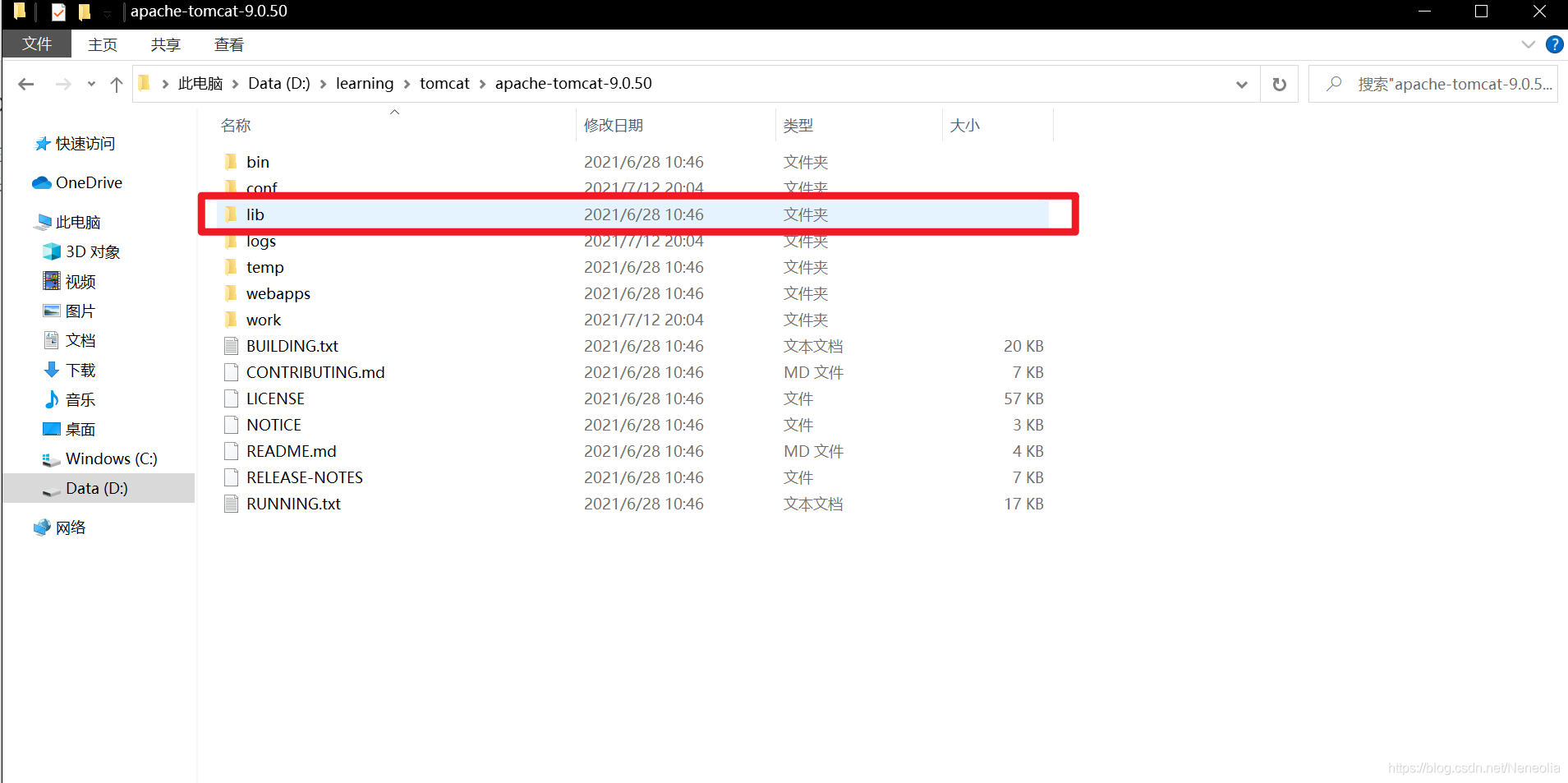Expand chevron after tomcat in breadcrumb
1568x783 pixels.
[x=482, y=84]
